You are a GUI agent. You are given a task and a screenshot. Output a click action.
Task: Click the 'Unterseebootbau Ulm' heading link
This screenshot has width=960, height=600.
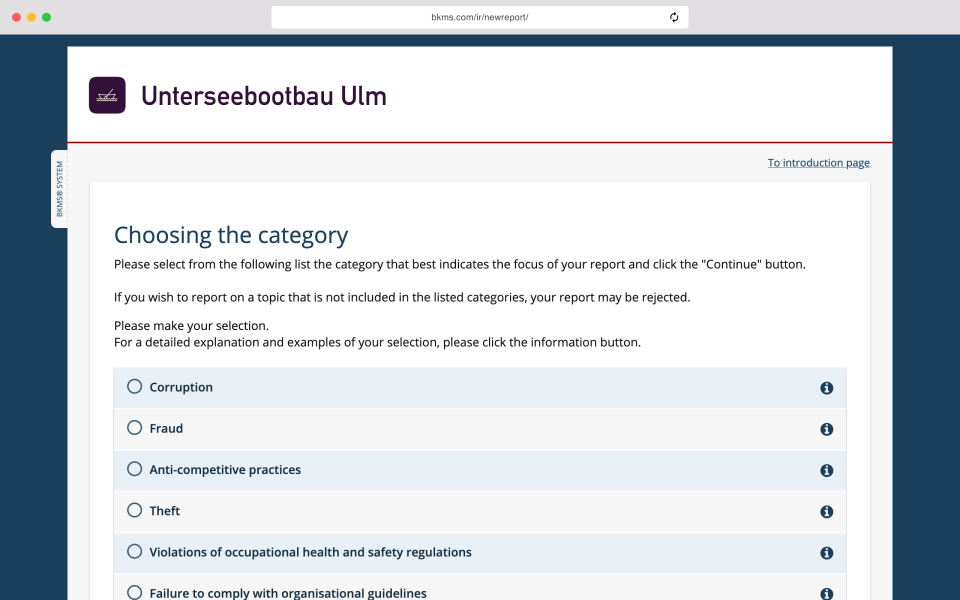click(264, 95)
